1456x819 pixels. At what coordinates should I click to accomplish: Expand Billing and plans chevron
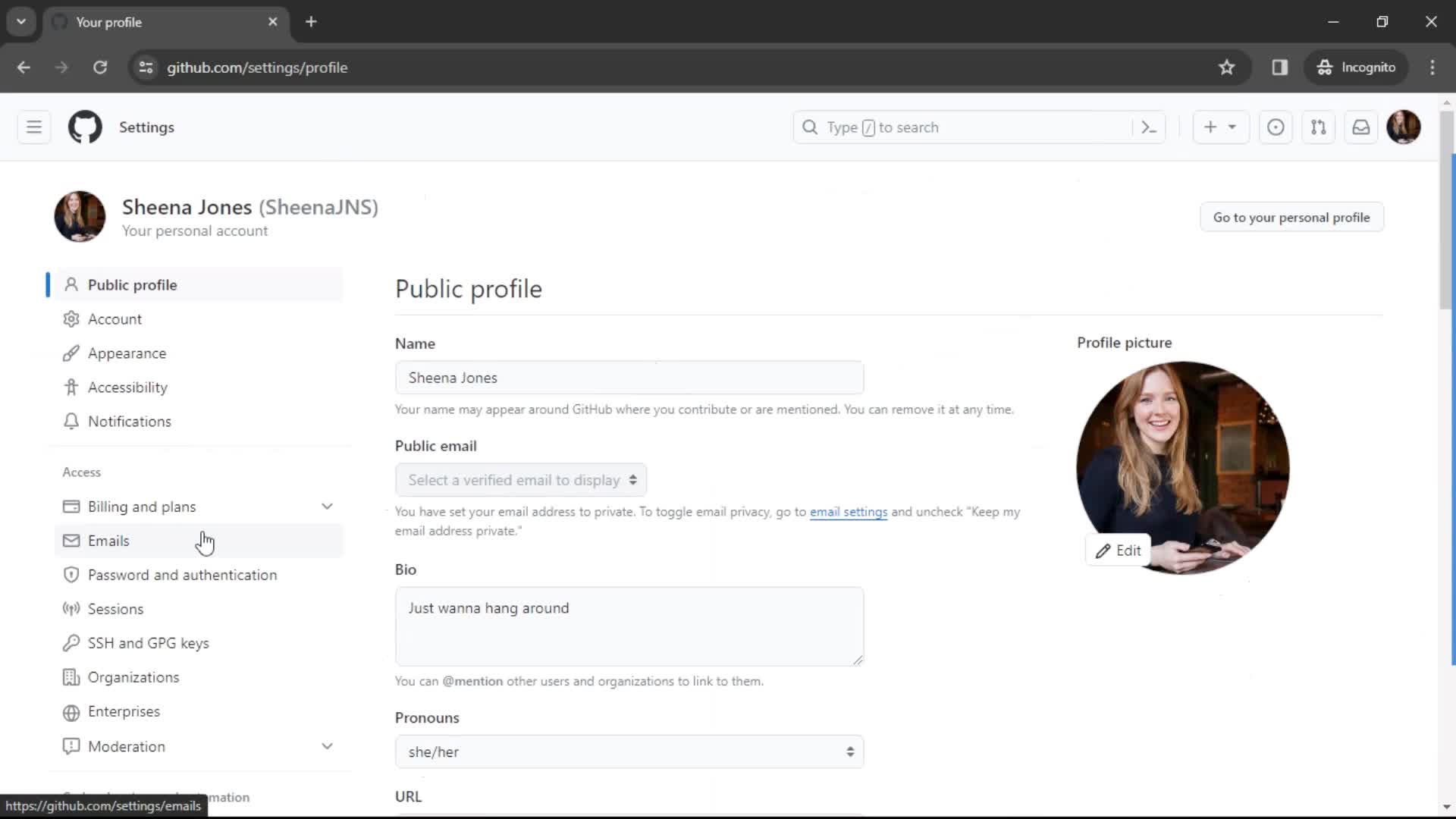(x=327, y=507)
